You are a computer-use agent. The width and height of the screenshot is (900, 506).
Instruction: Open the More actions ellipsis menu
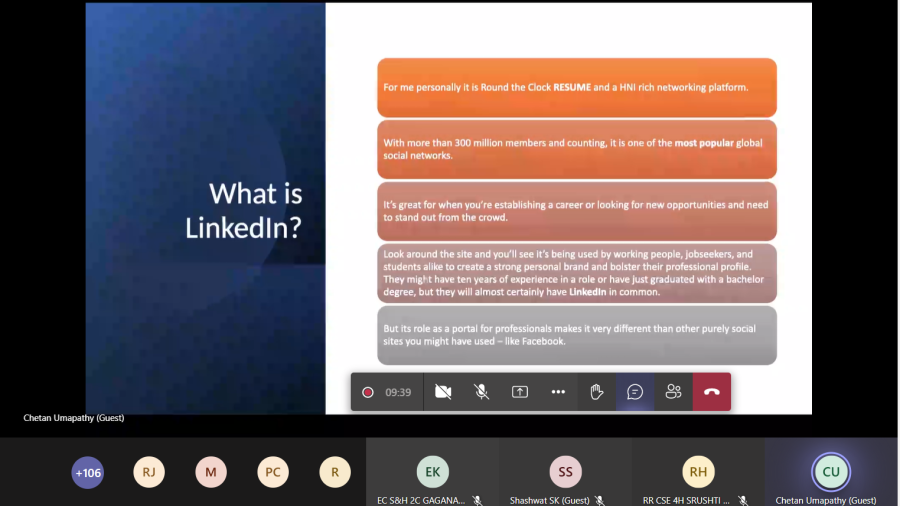click(558, 392)
